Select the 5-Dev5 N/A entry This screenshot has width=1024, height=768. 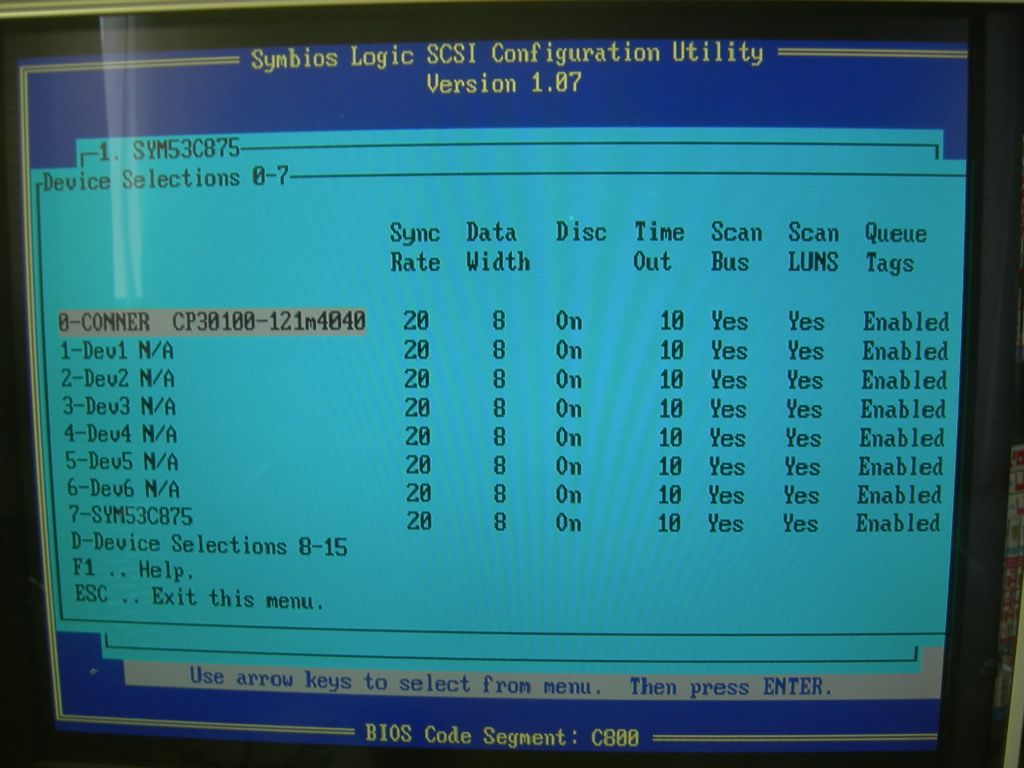[x=122, y=461]
